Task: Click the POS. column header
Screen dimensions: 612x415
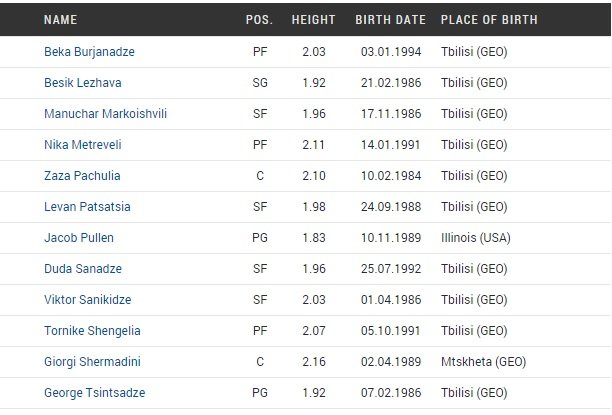Action: 259,19
